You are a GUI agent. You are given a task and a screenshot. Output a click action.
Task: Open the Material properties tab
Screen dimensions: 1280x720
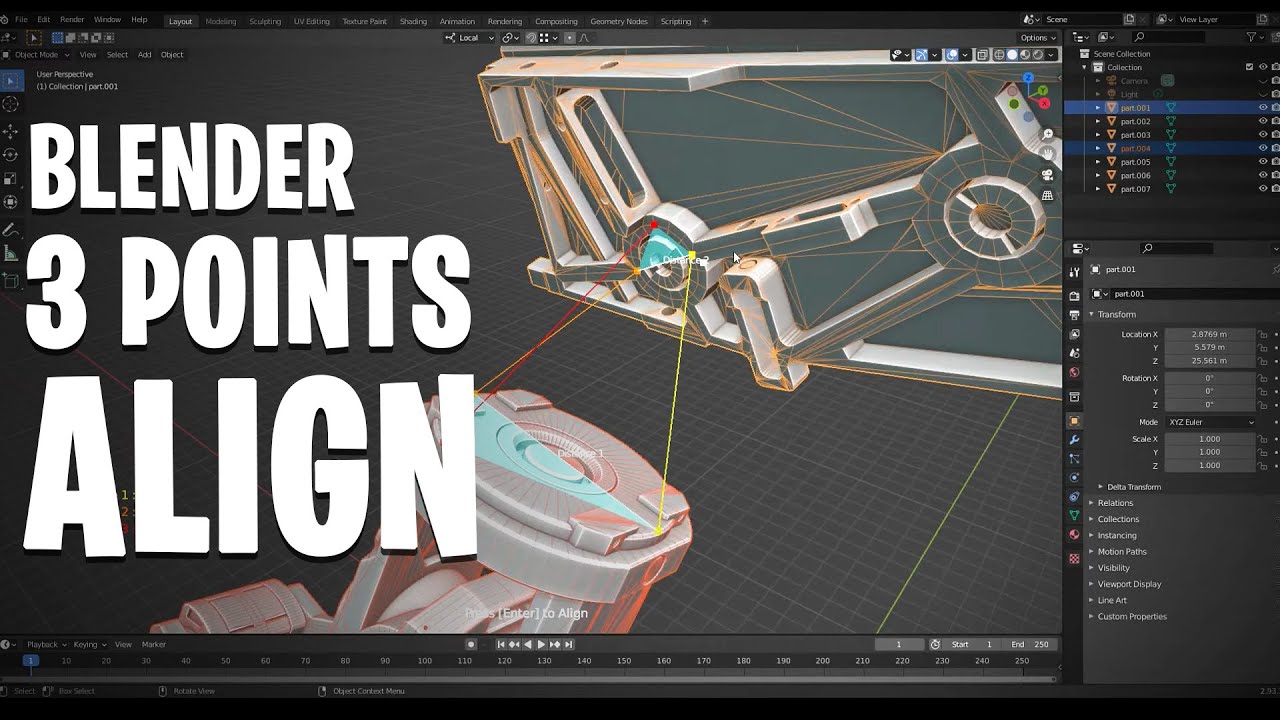pos(1074,535)
